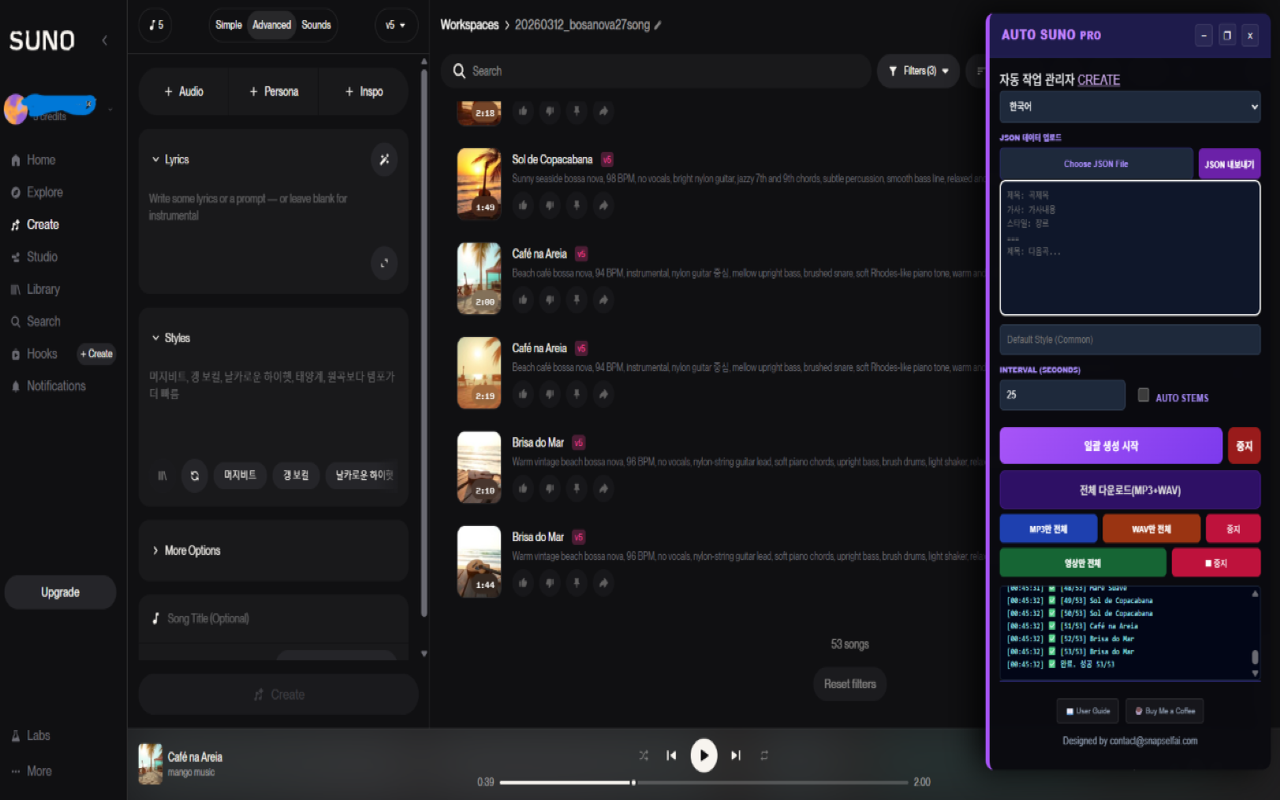The height and width of the screenshot is (800, 1280).
Task: Share the 2:00 Café na Areia track
Action: coord(603,300)
